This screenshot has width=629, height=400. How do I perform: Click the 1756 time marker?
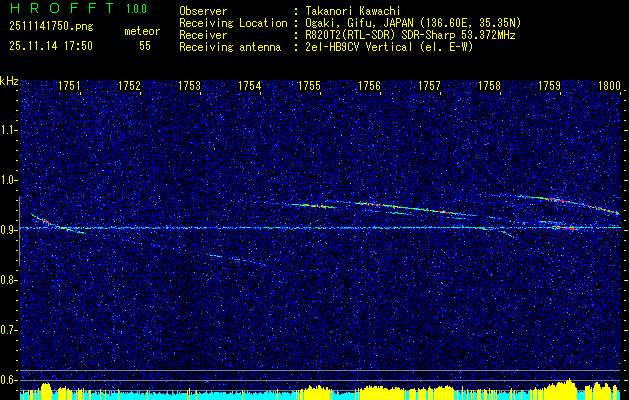pyautogui.click(x=369, y=86)
